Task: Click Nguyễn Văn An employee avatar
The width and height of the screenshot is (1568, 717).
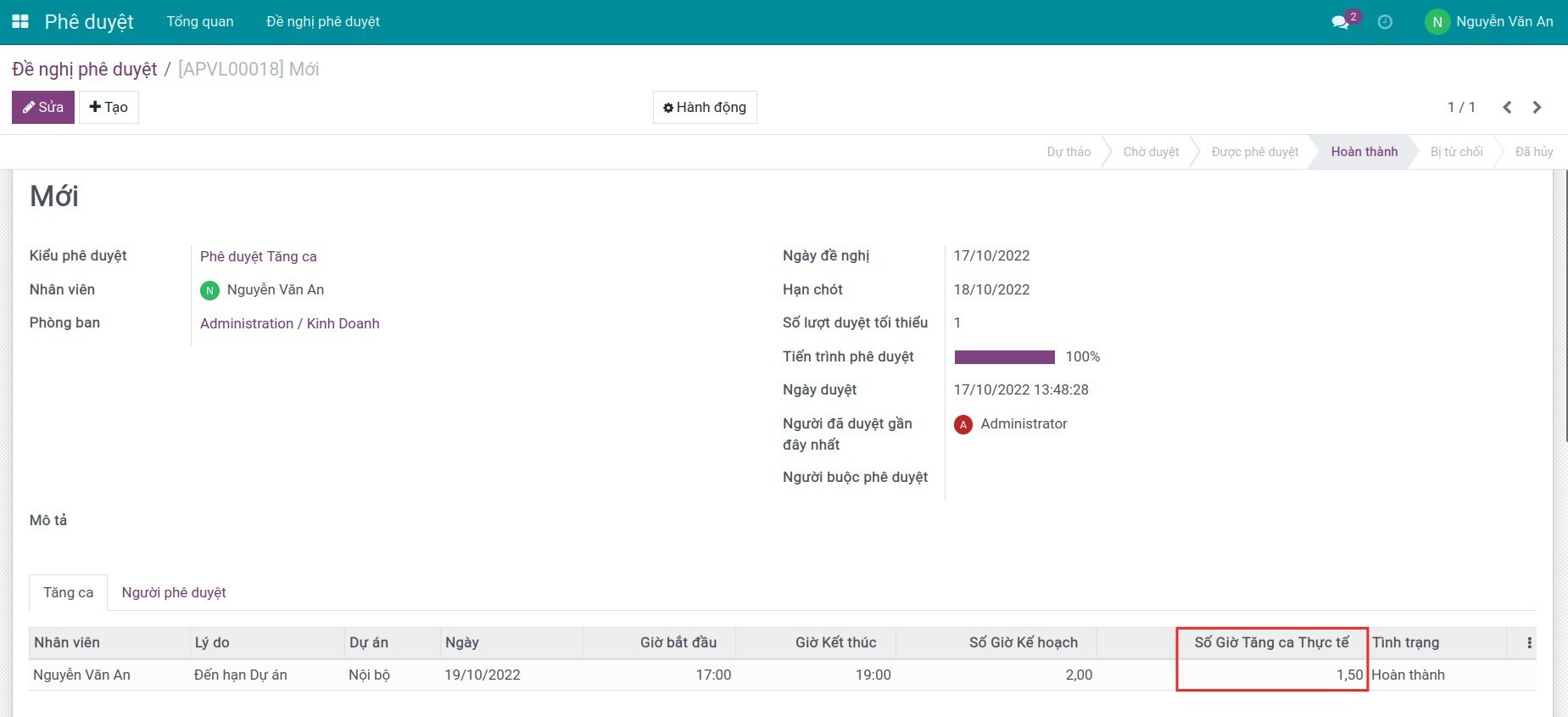Action: [x=209, y=290]
